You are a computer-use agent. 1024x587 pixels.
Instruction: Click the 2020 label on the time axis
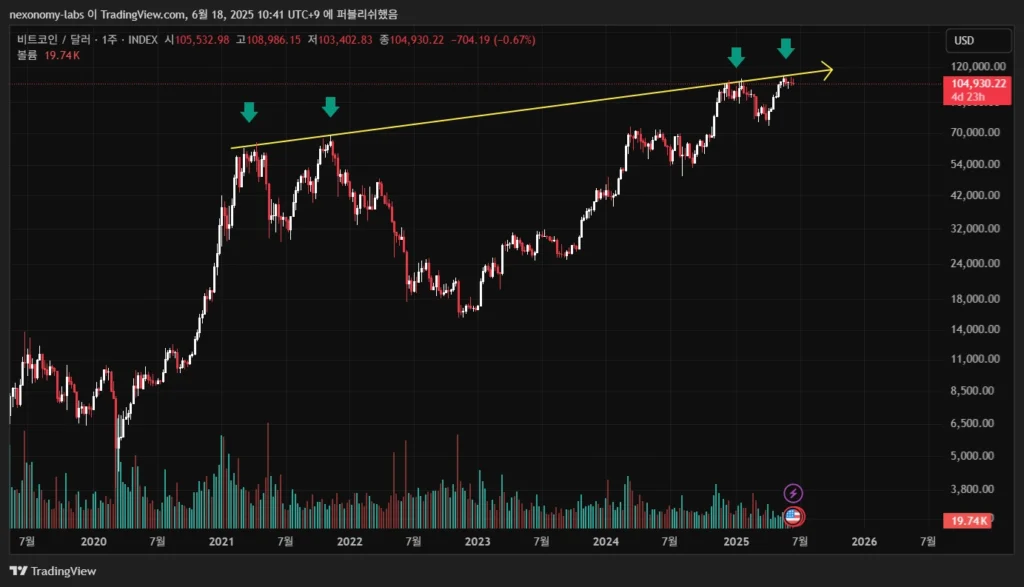click(x=93, y=541)
